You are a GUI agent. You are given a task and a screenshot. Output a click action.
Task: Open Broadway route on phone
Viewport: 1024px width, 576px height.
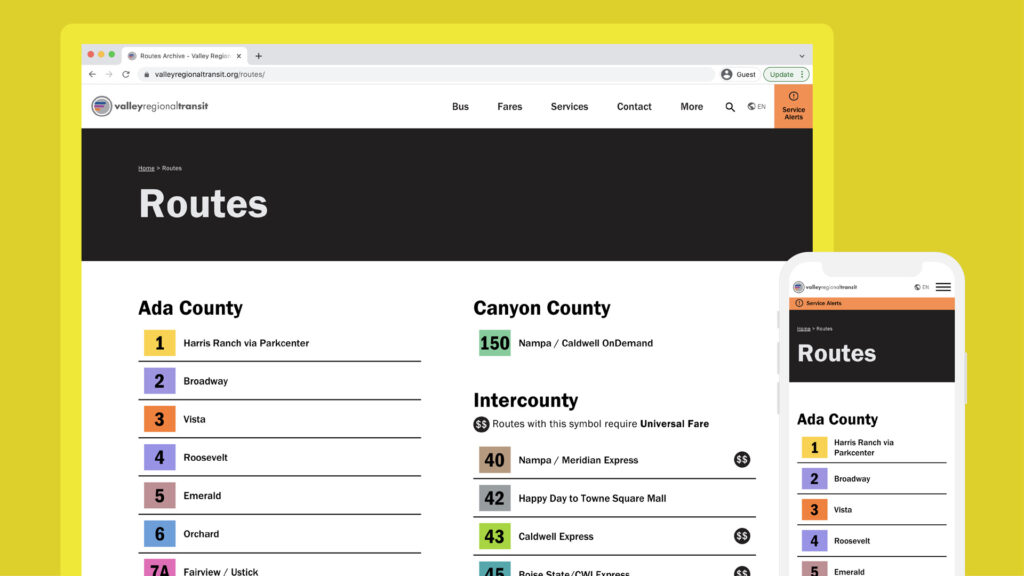point(852,479)
